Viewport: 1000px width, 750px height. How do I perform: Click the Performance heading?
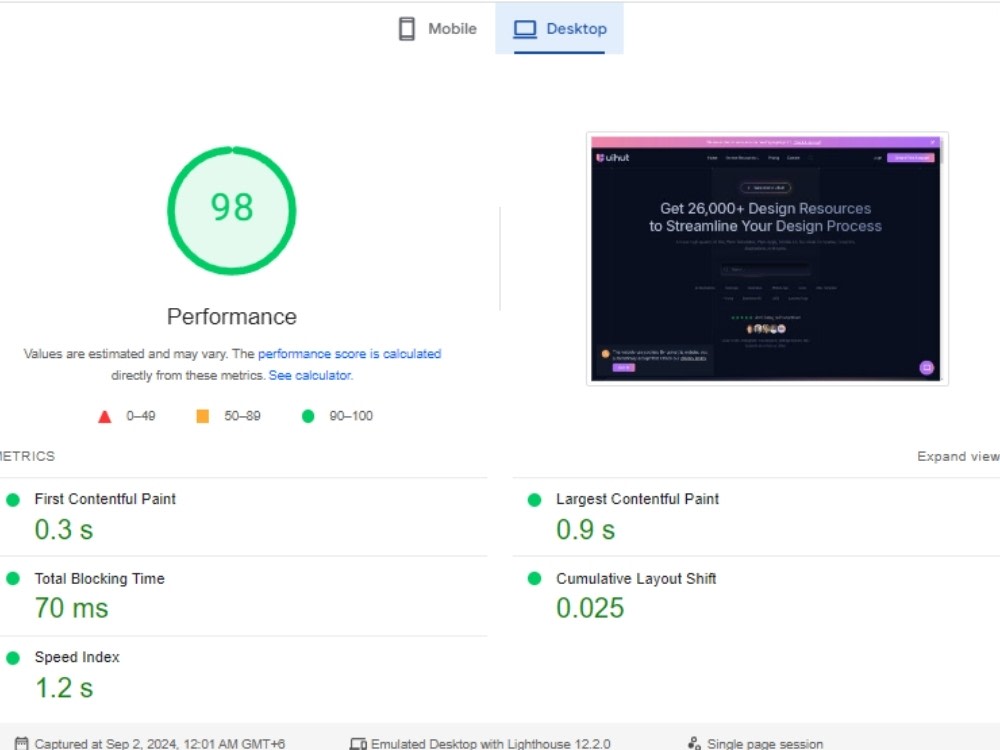point(232,316)
